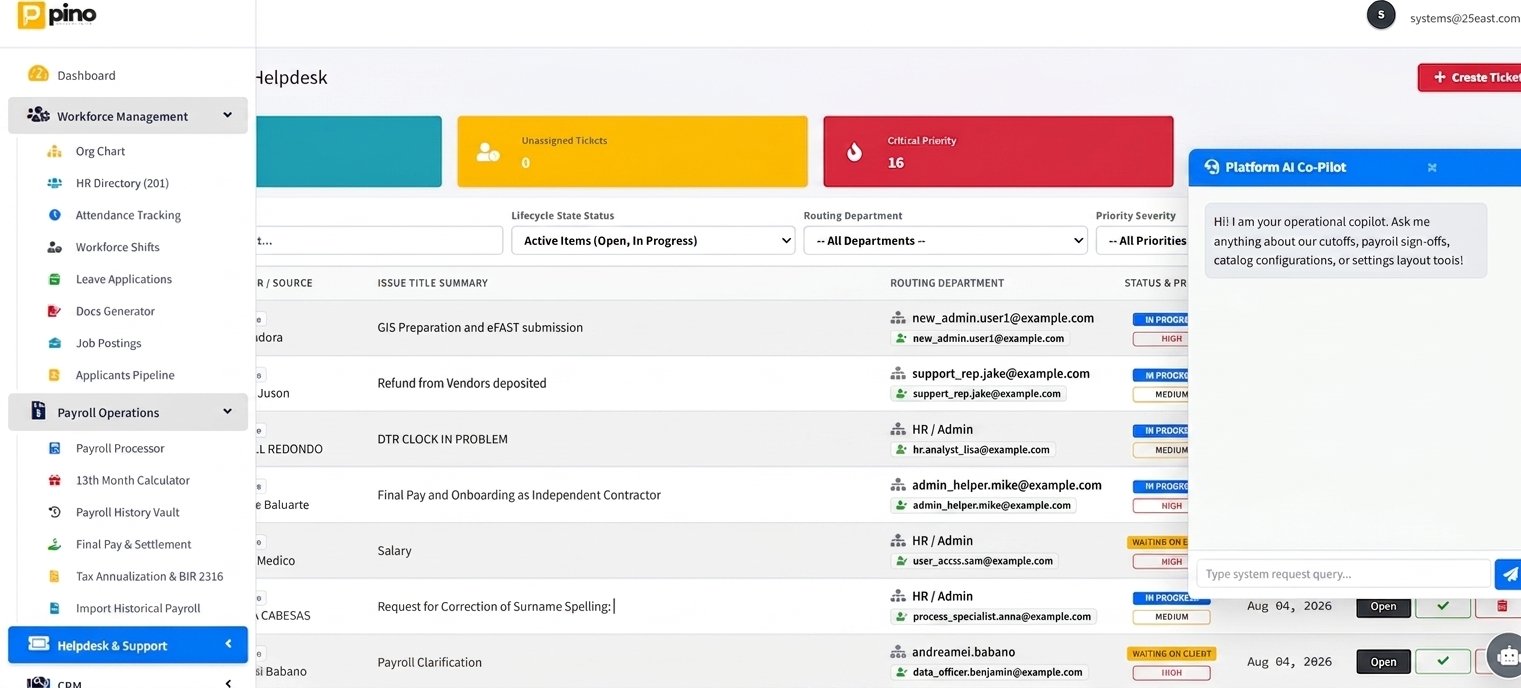Image resolution: width=1521 pixels, height=688 pixels.
Task: Click the Import Historical Payroll icon
Action: point(55,608)
